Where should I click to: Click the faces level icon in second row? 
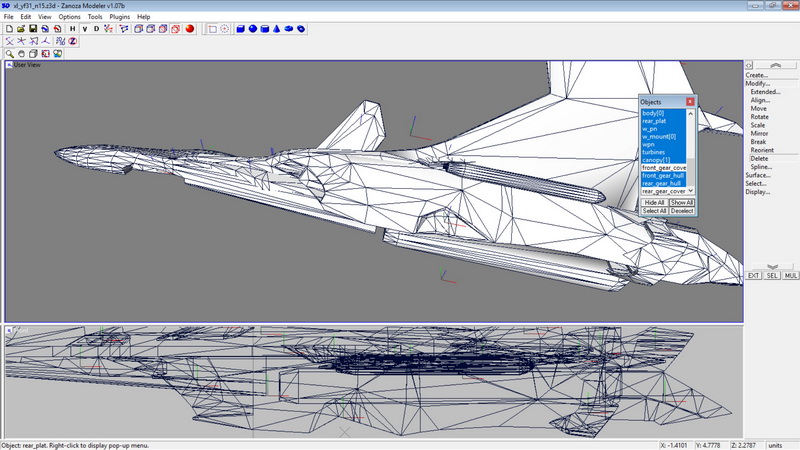tap(34, 41)
